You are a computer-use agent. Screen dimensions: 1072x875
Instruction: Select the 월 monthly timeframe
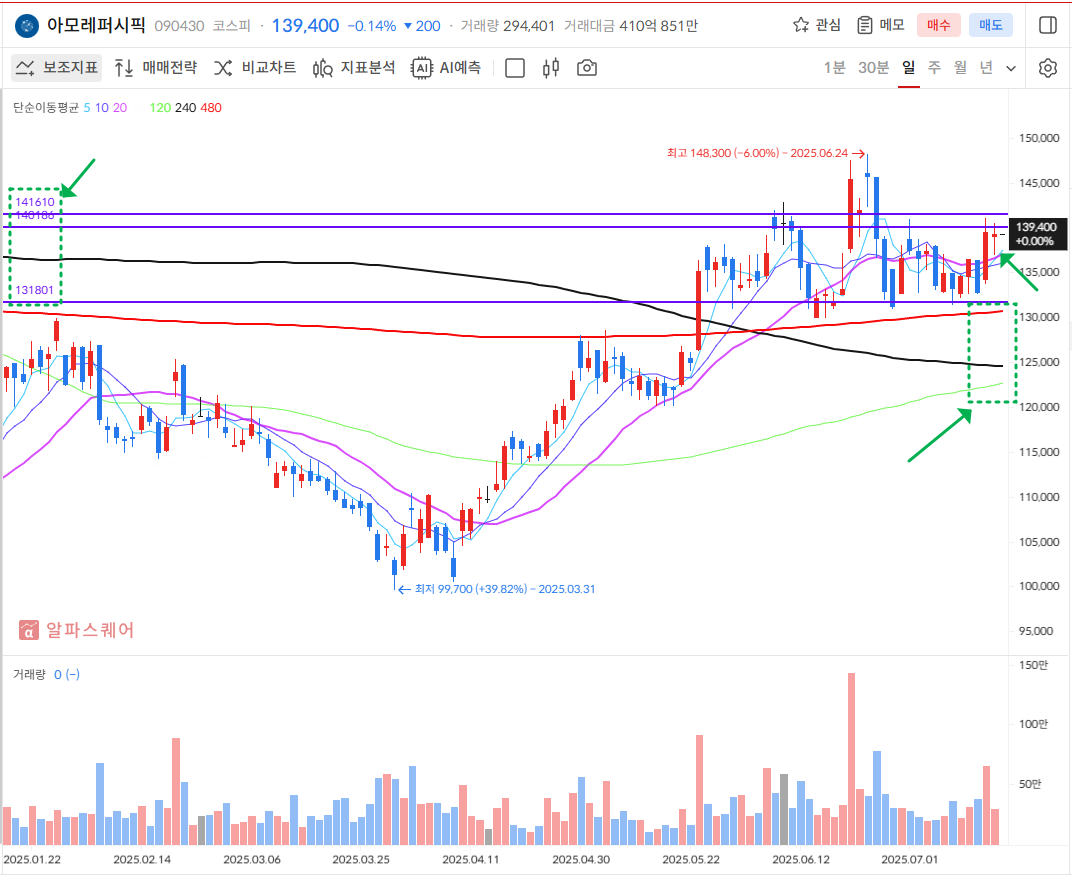click(961, 68)
